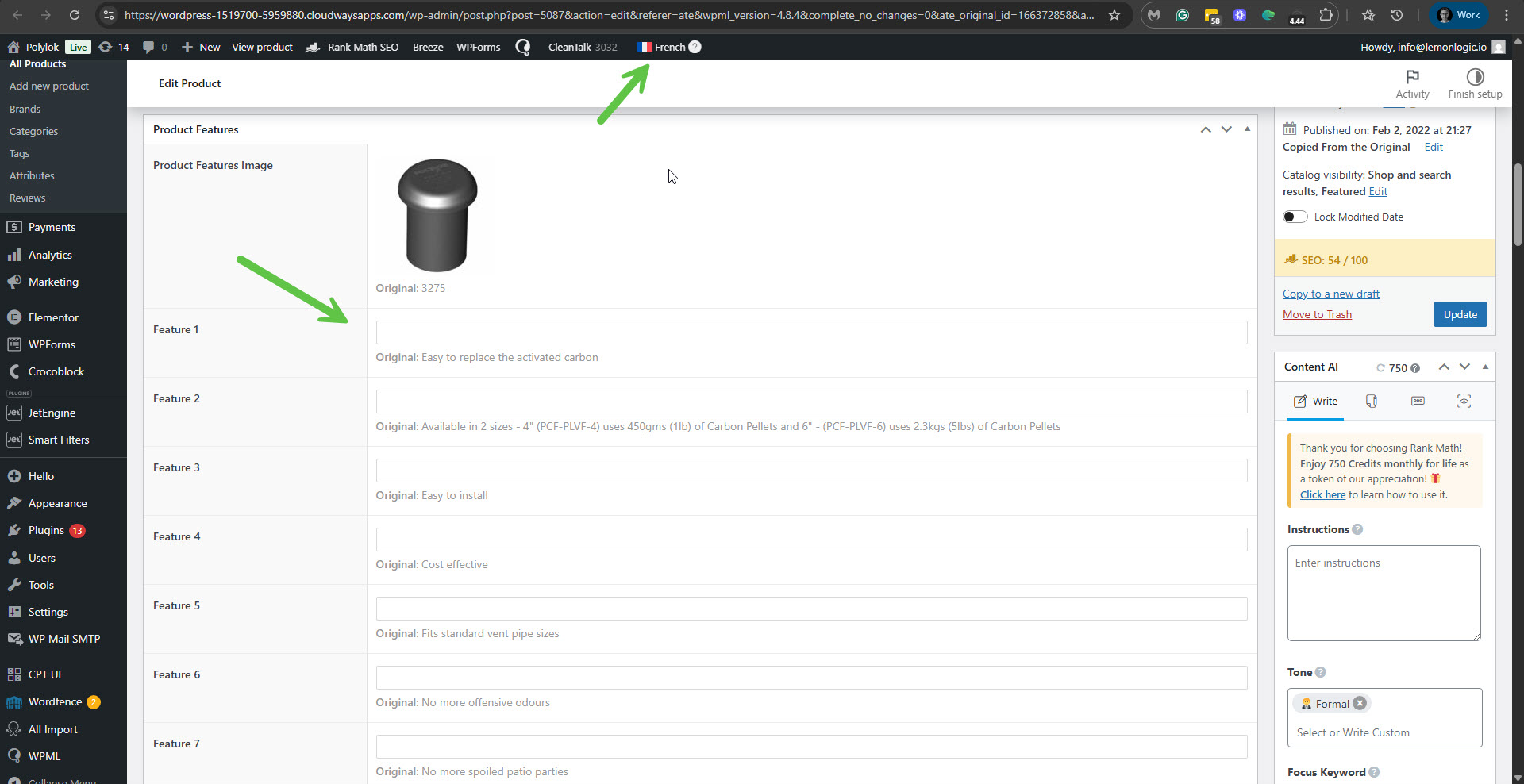Move Product Features panel up
The image size is (1524, 784).
(1206, 129)
